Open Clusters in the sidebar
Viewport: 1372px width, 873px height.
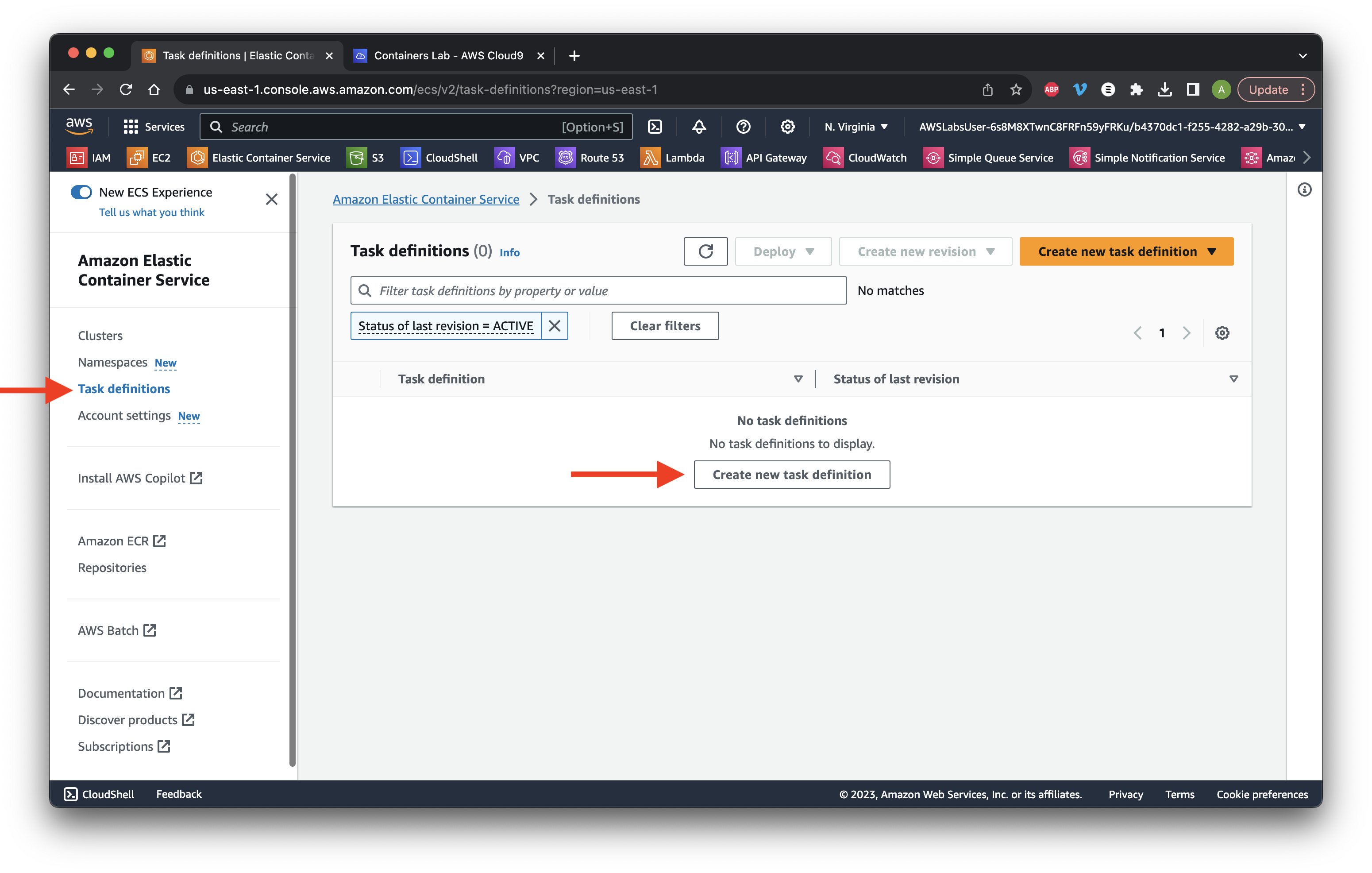[x=100, y=336]
